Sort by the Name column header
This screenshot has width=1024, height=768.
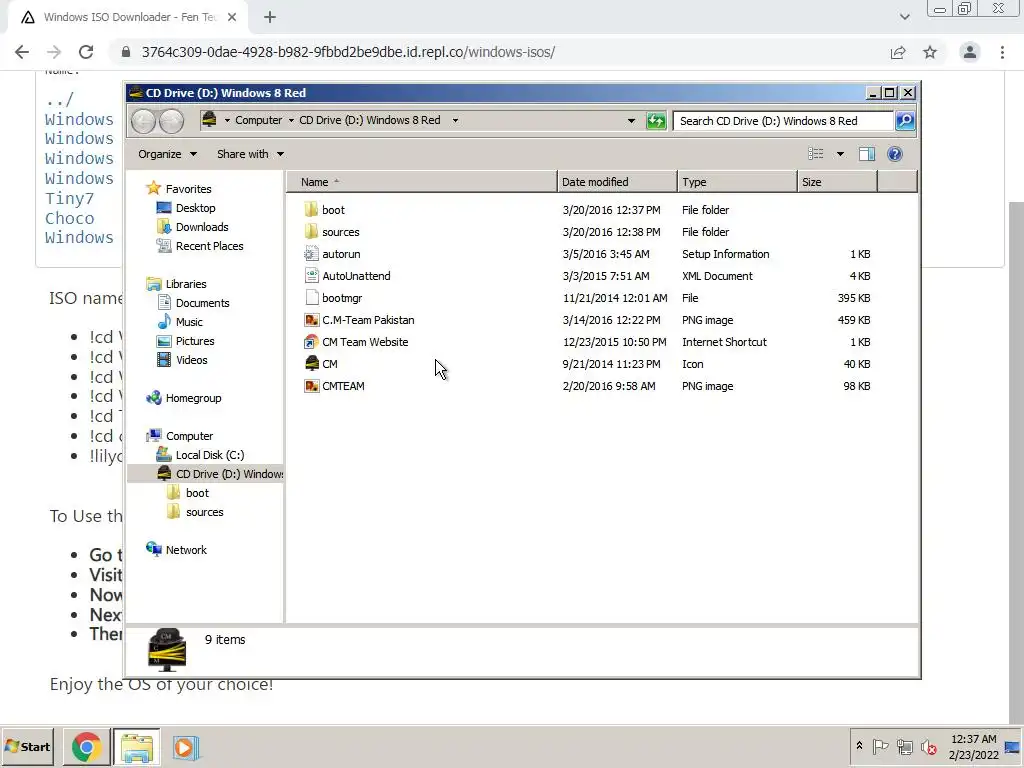(x=422, y=182)
